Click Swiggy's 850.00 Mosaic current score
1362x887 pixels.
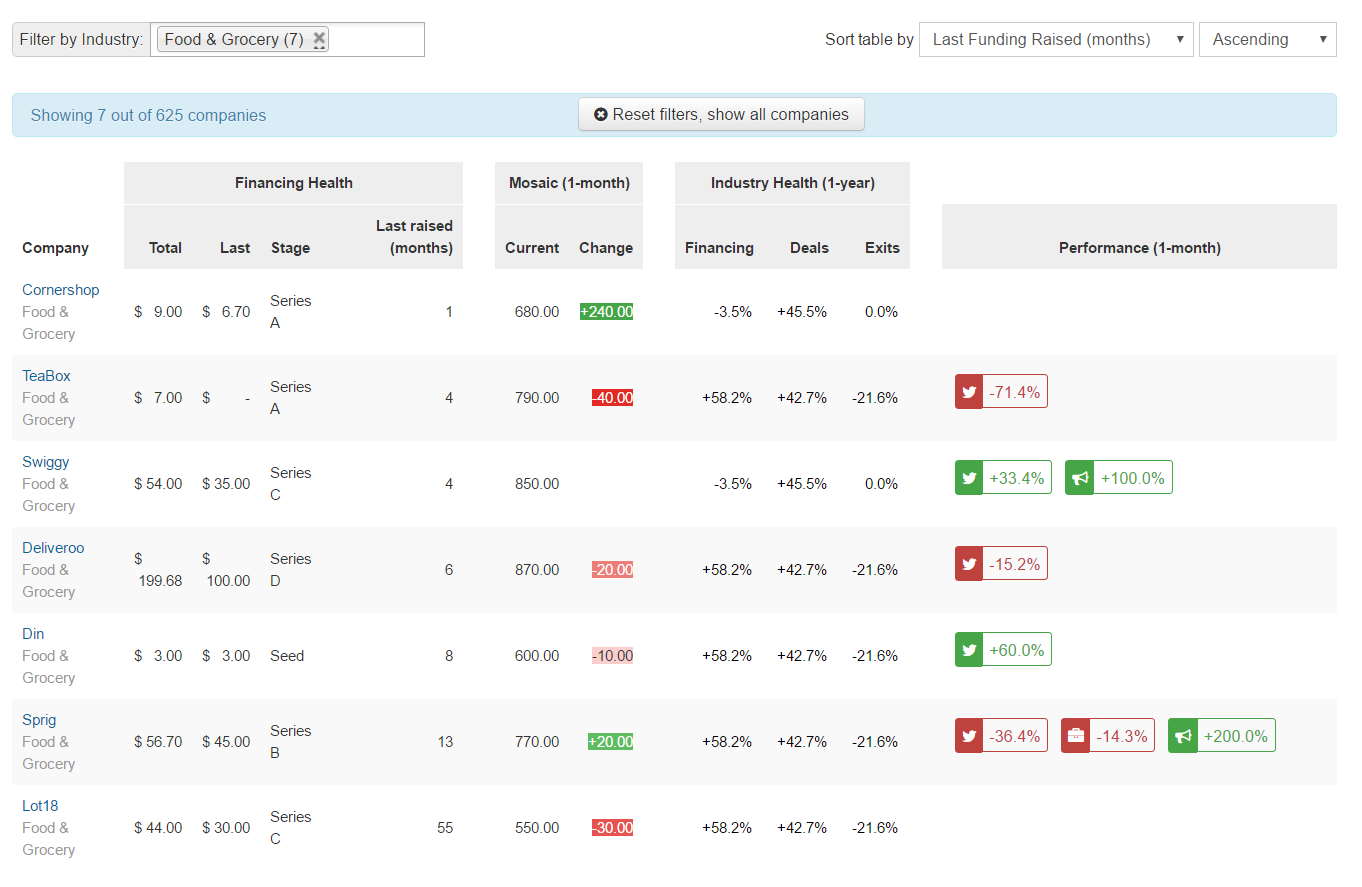(537, 484)
